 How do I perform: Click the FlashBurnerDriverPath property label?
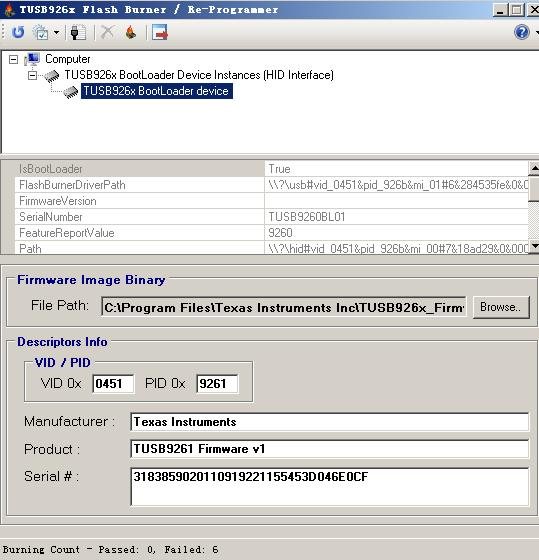[x=72, y=185]
